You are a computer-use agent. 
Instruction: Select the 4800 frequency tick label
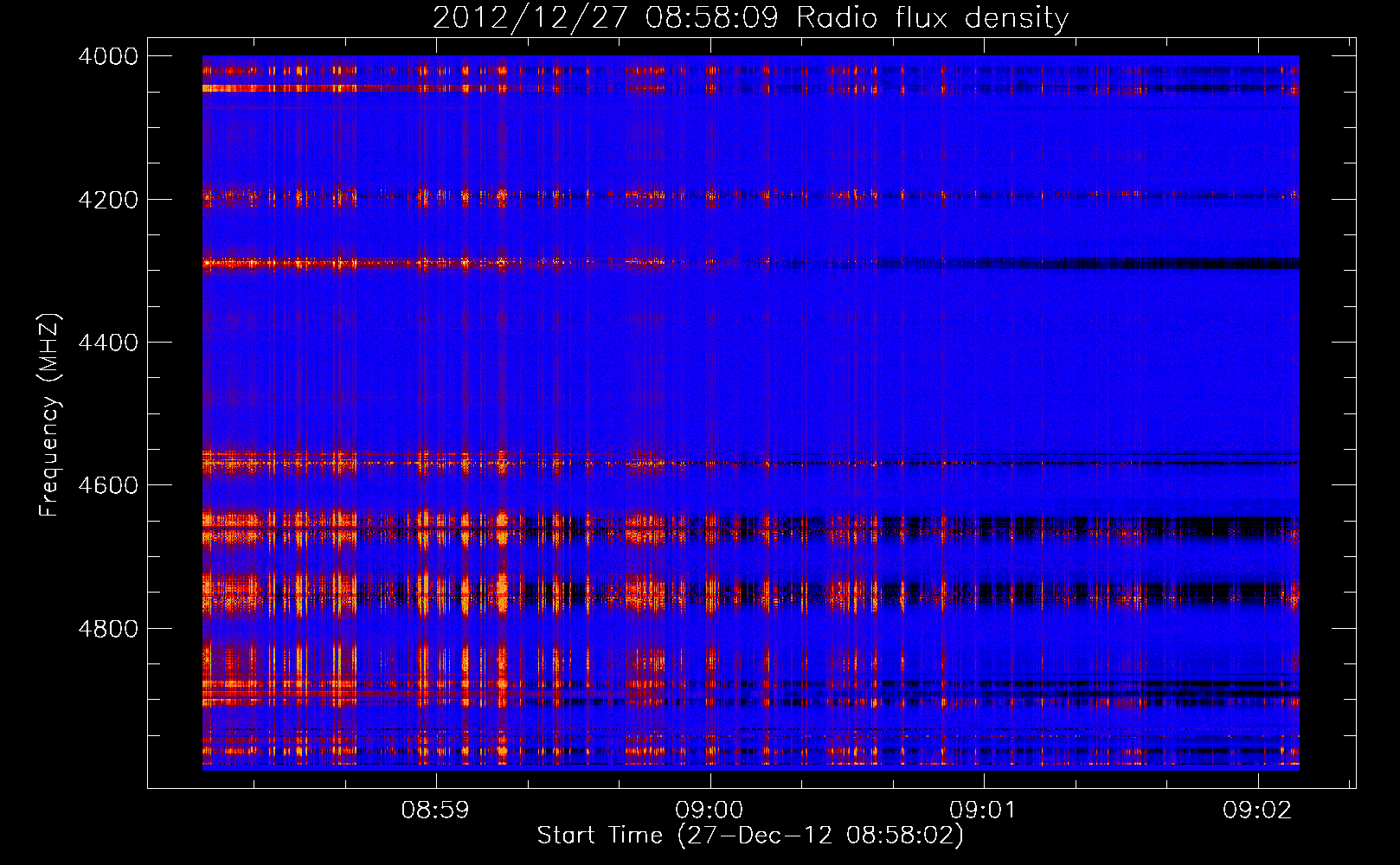click(x=108, y=628)
